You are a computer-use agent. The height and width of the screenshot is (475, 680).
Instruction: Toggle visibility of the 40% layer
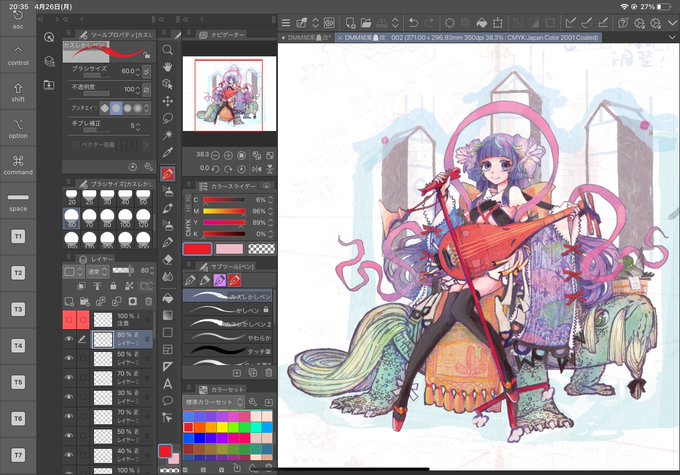[69, 455]
